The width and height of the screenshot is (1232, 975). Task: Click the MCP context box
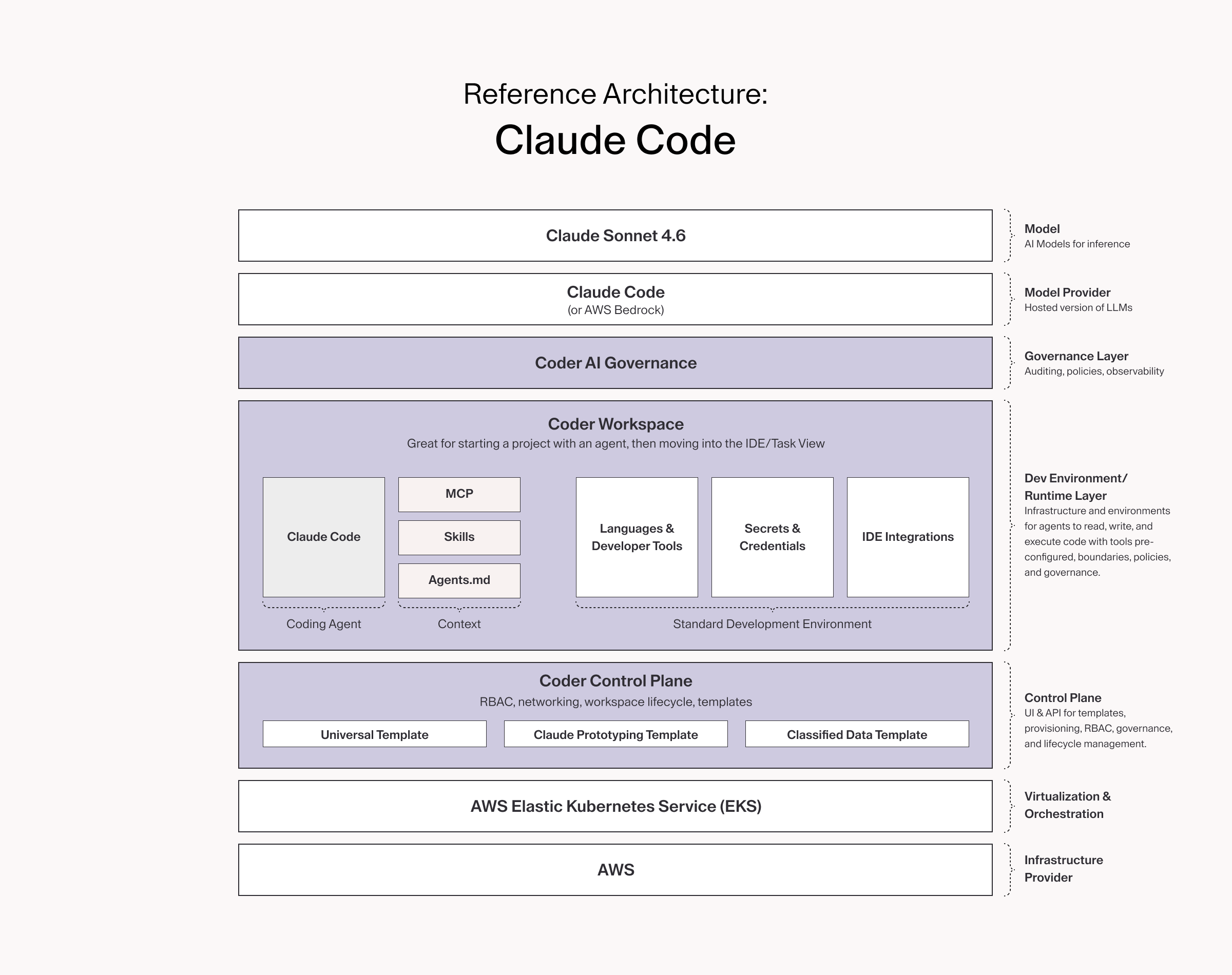pos(459,494)
